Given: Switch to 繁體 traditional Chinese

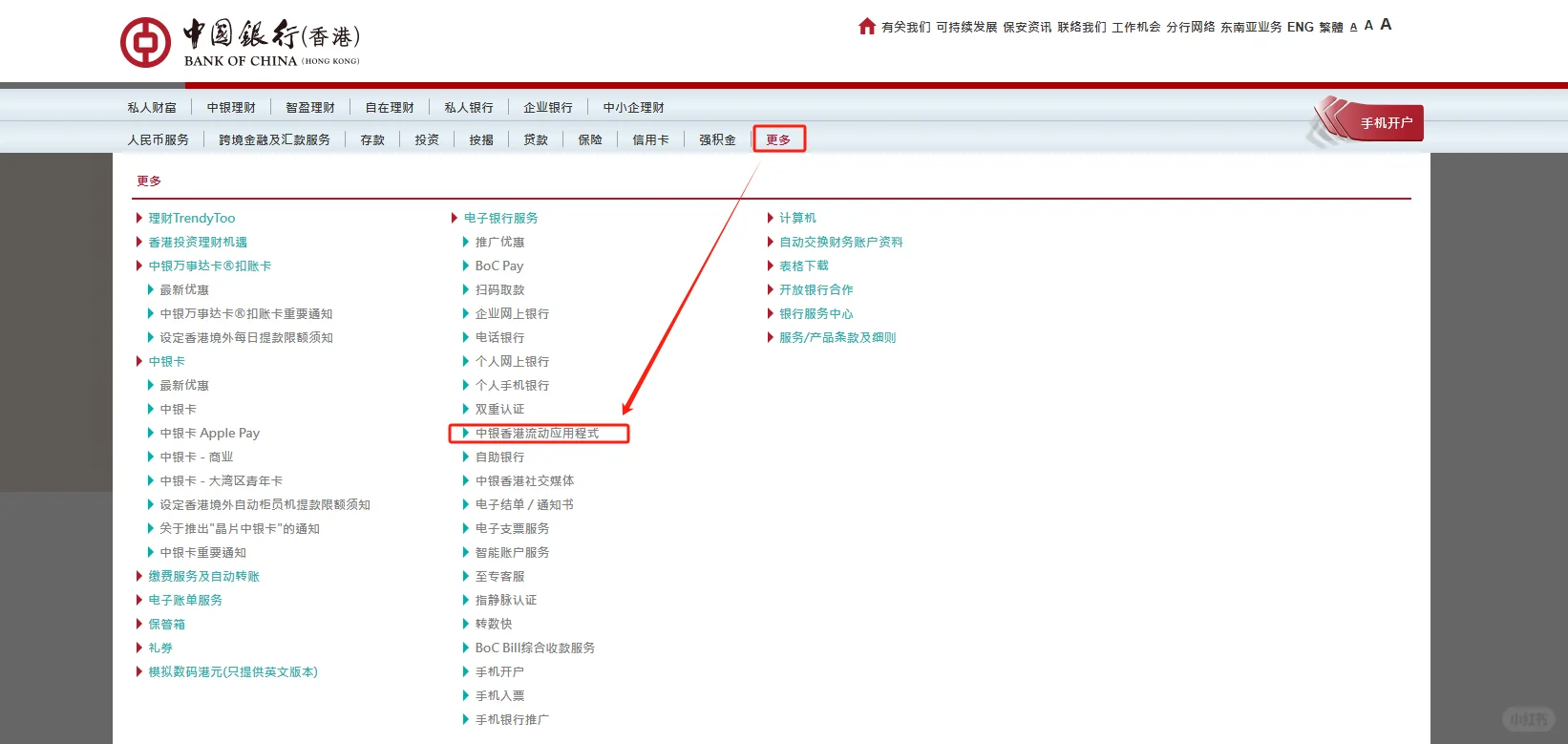Looking at the screenshot, I should pyautogui.click(x=1331, y=28).
